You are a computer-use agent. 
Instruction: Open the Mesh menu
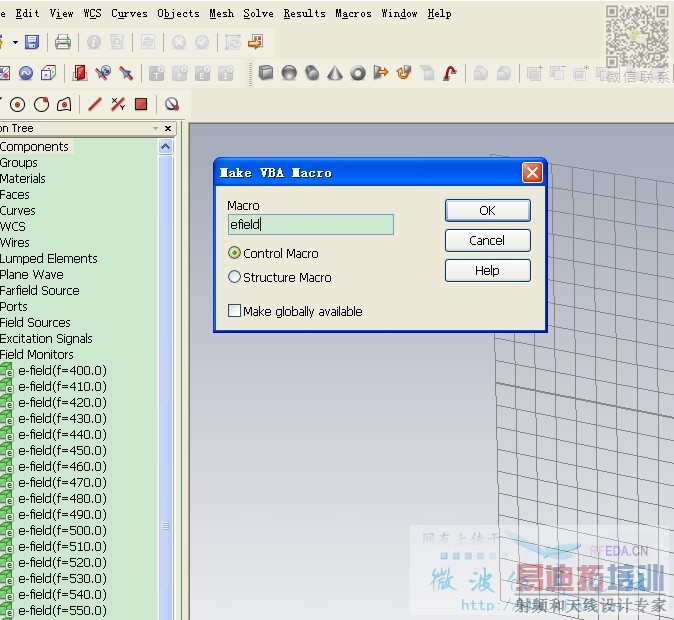tap(222, 13)
